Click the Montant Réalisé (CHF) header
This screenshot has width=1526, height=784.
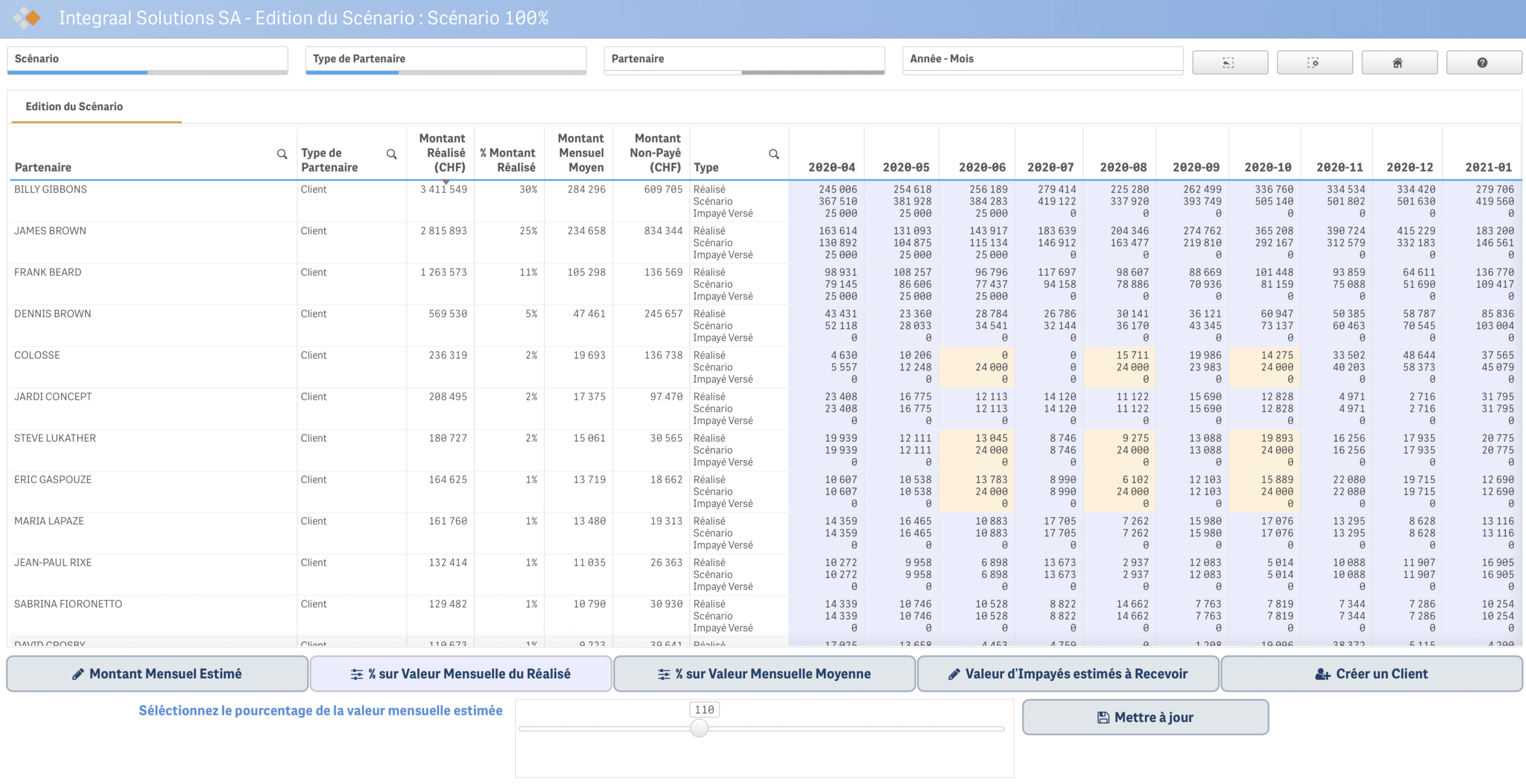tap(442, 153)
